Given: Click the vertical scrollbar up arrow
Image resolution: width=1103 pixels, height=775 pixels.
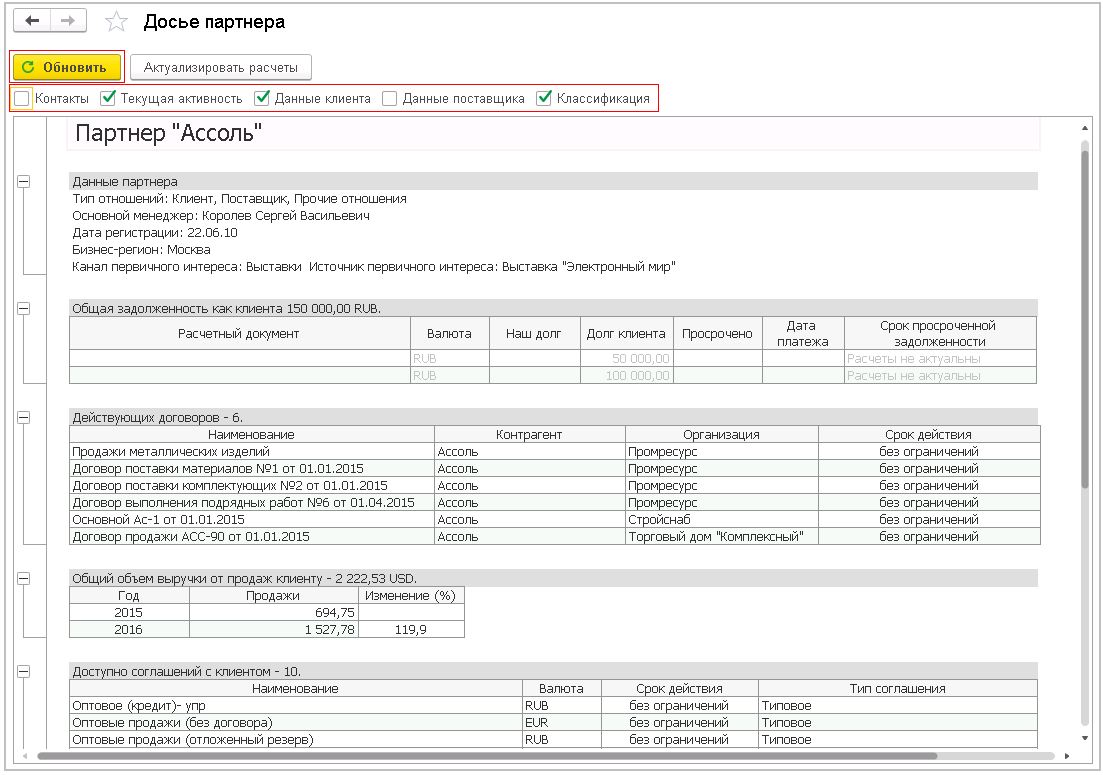Looking at the screenshot, I should tap(1085, 128).
